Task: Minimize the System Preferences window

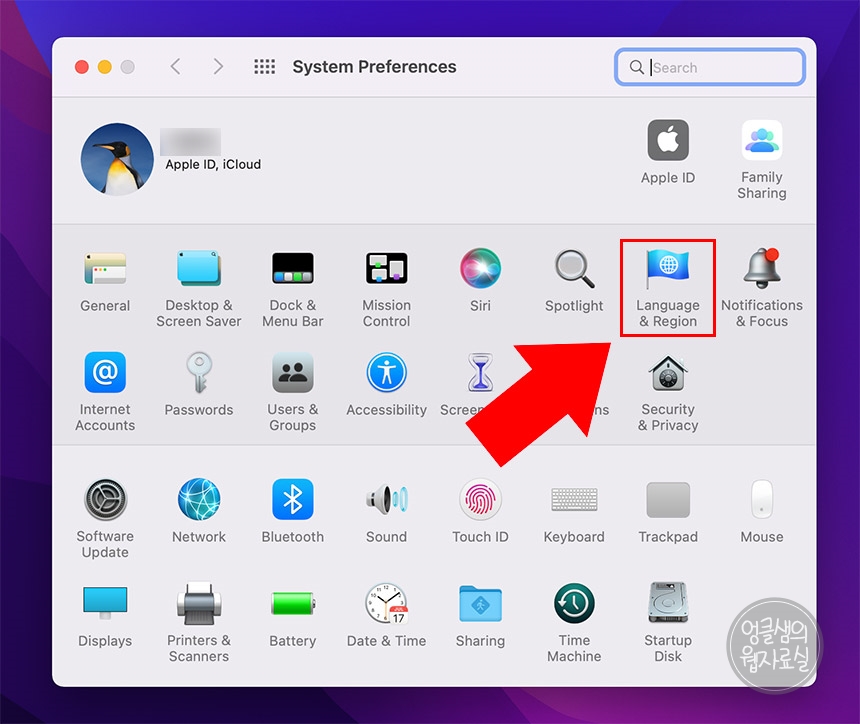Action: 105,67
